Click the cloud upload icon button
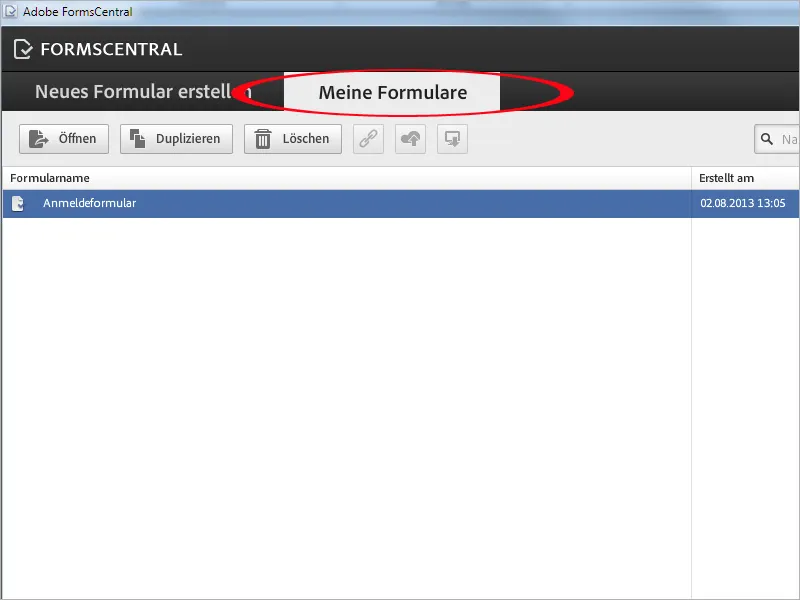800x600 pixels. pyautogui.click(x=411, y=139)
